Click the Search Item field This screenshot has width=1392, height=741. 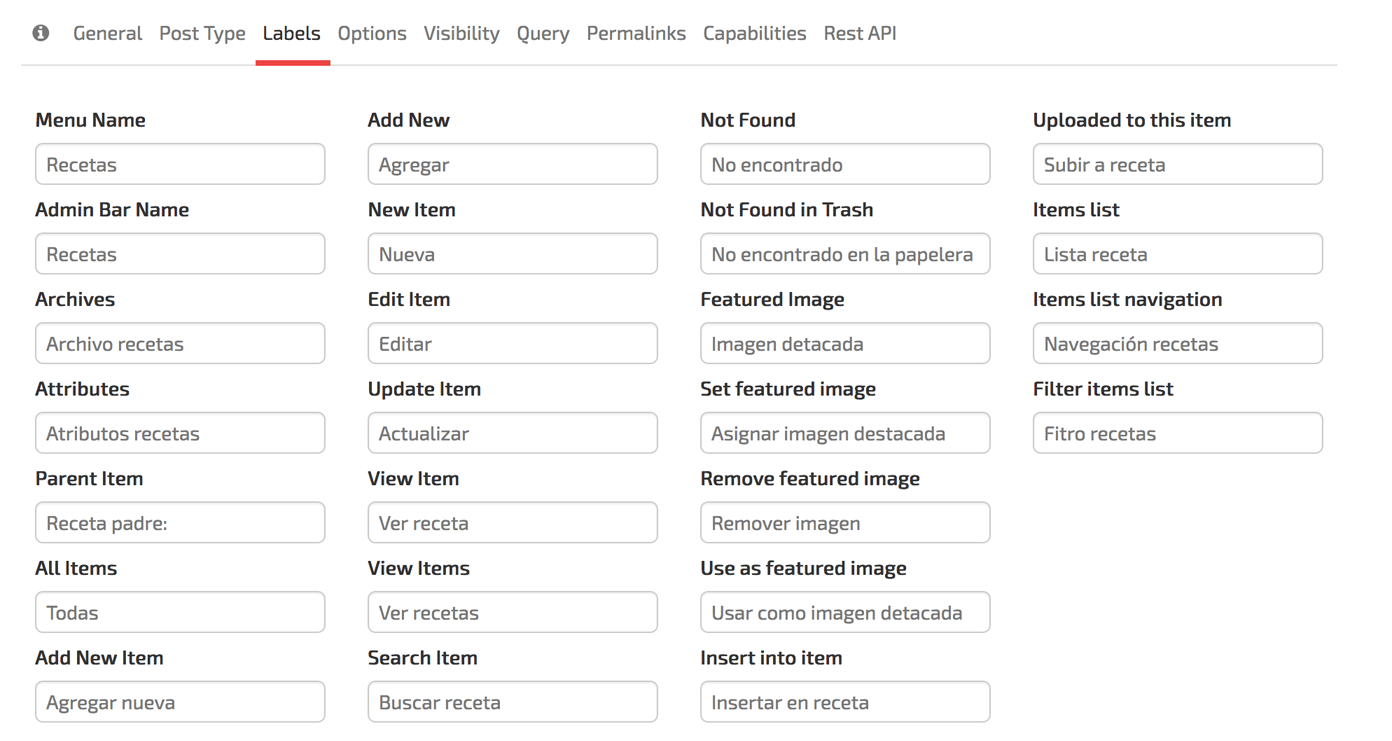[512, 702]
